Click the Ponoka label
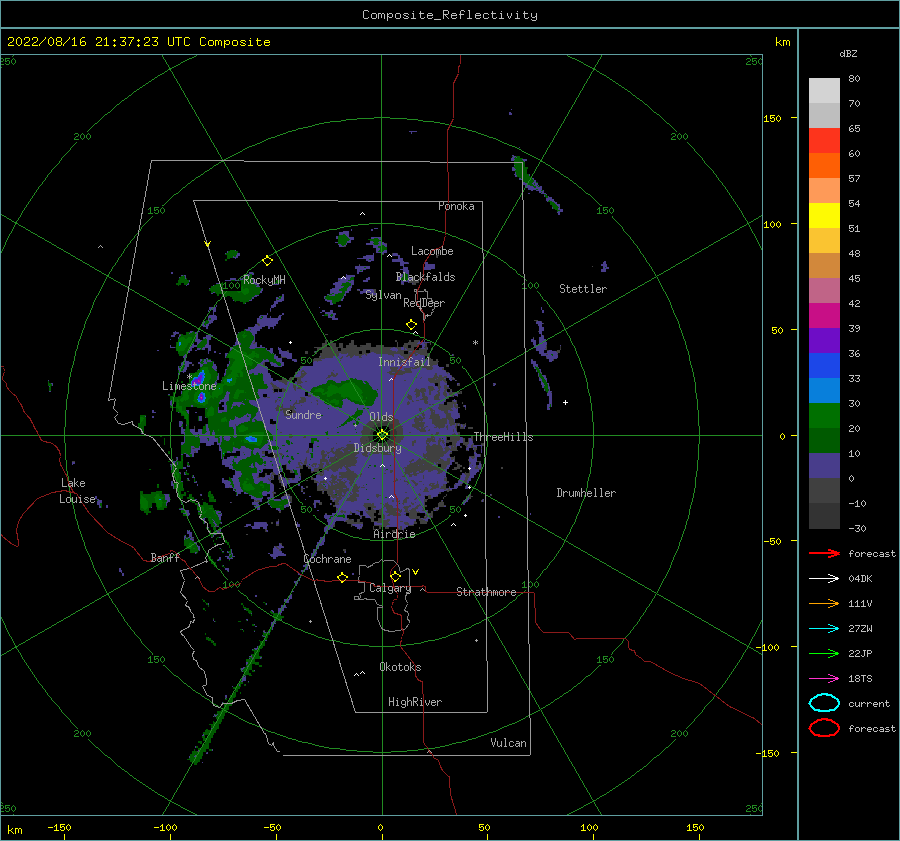This screenshot has width=900, height=841. [x=456, y=206]
